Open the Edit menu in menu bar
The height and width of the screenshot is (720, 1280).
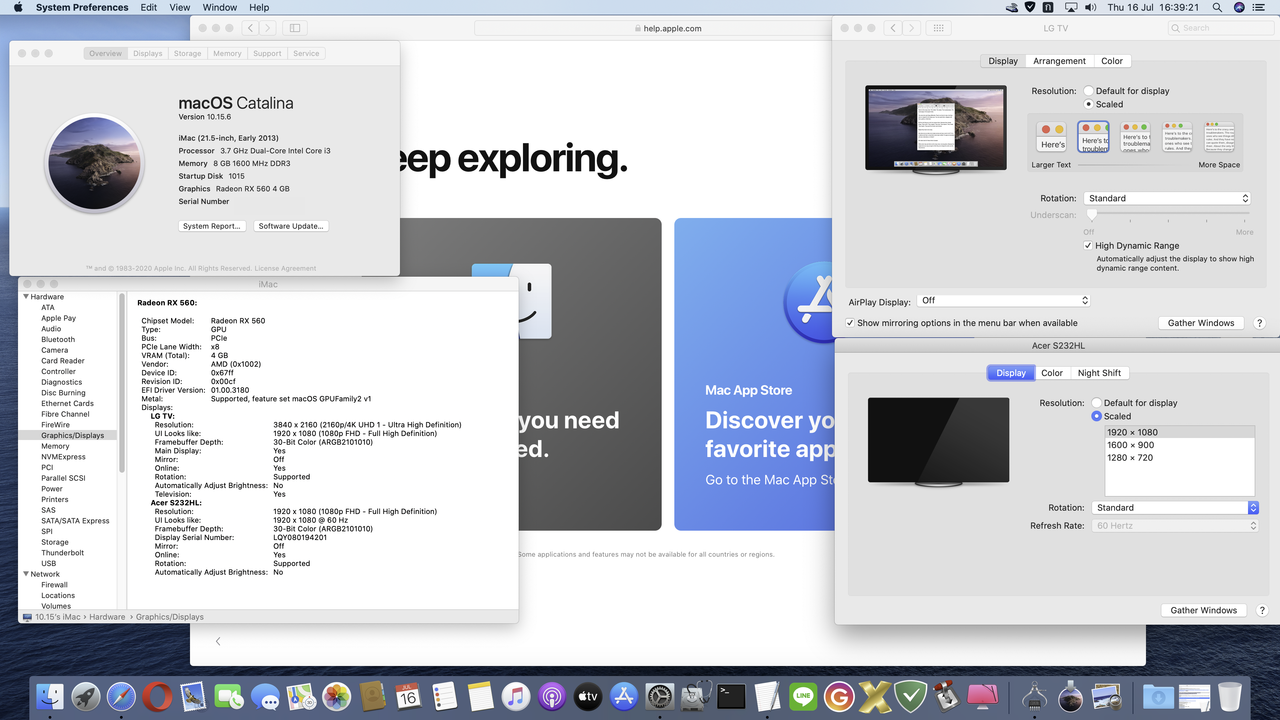tap(149, 7)
